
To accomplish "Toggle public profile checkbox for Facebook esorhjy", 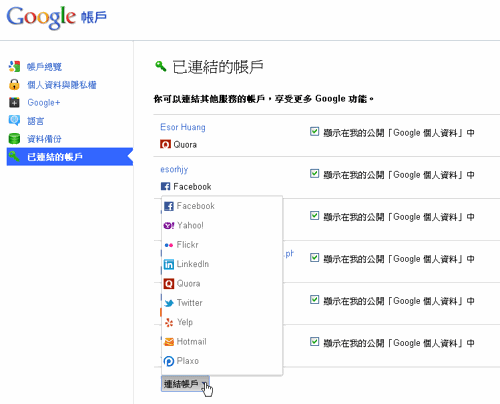I will coord(314,173).
